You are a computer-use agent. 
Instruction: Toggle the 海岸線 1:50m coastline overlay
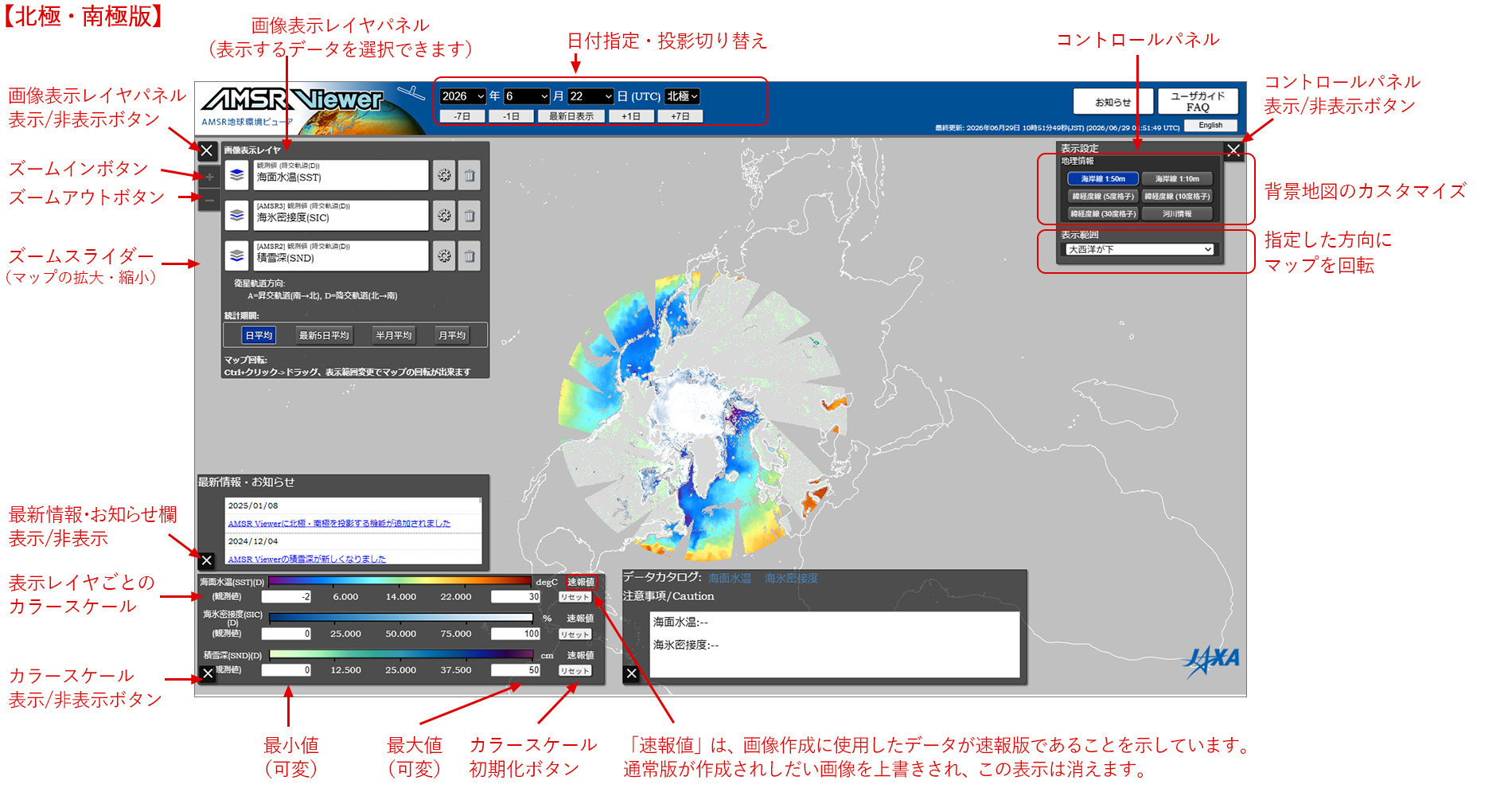pos(1103,179)
